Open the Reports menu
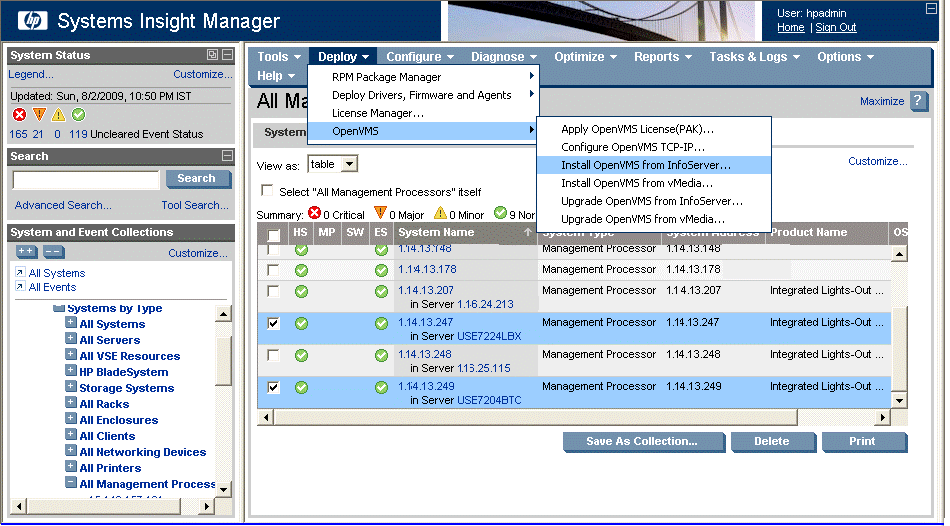The width and height of the screenshot is (950, 526). click(662, 56)
